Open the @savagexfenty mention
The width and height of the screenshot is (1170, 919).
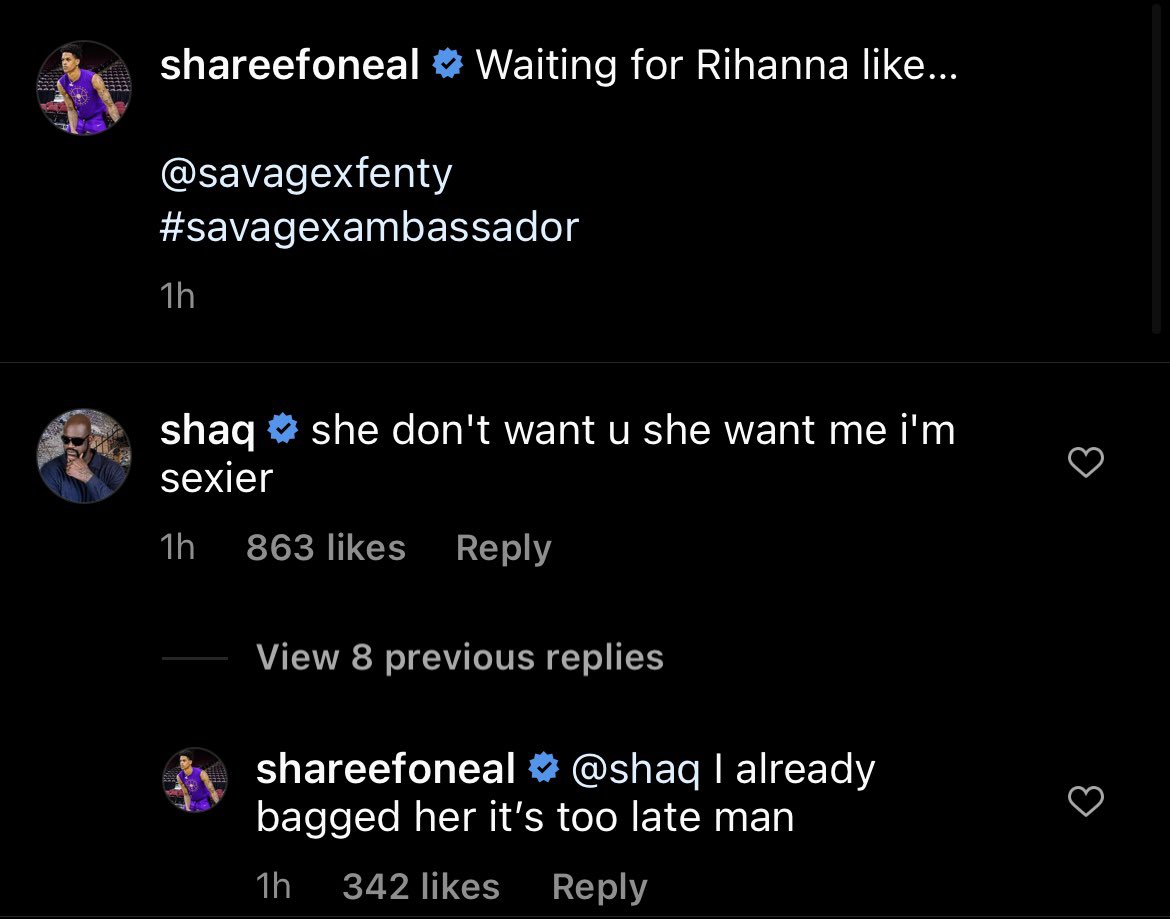[x=305, y=172]
